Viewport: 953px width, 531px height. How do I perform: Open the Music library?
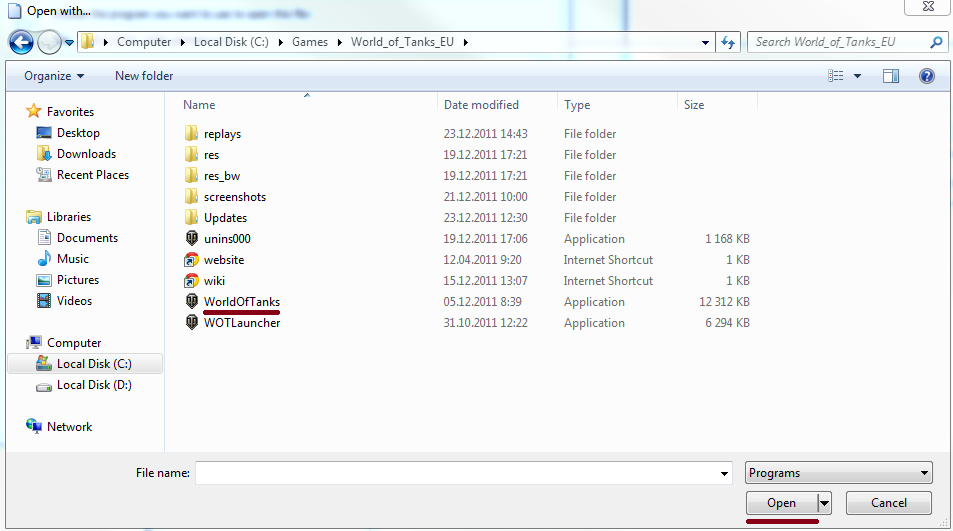[72, 259]
